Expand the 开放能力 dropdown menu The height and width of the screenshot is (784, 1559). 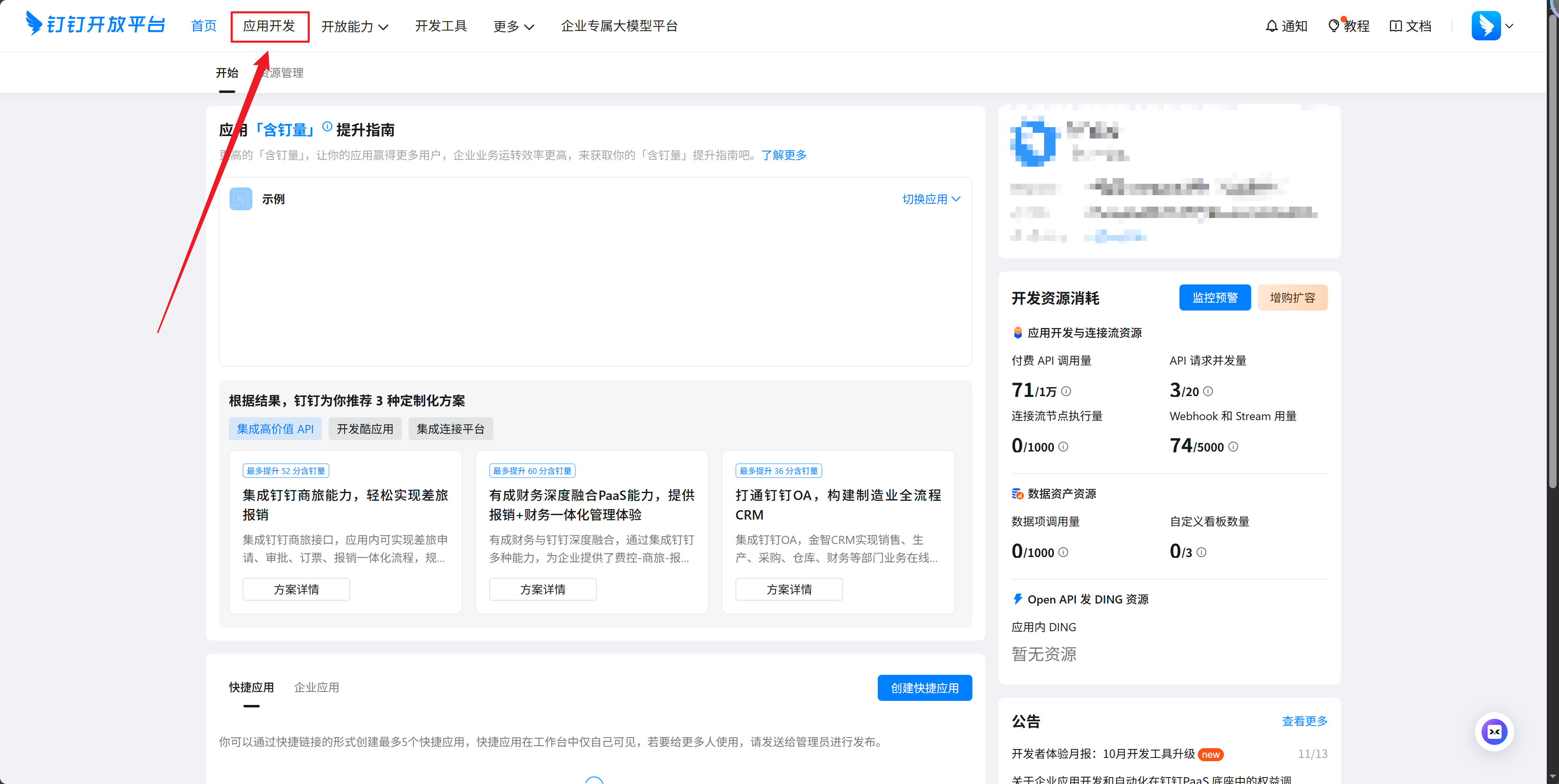[x=355, y=26]
